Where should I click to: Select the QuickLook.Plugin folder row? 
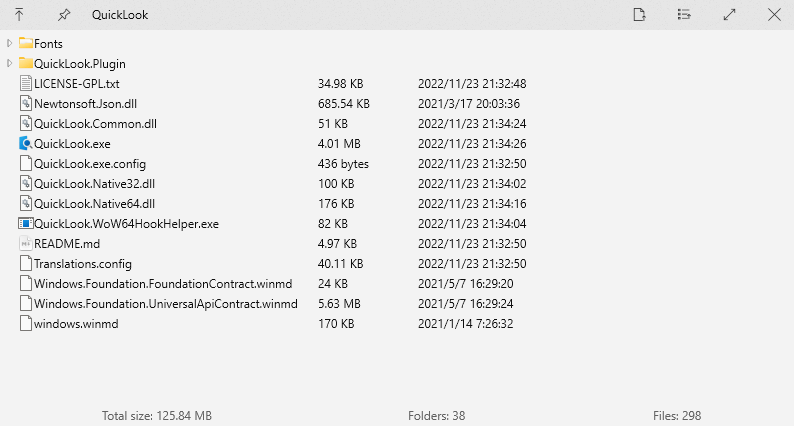coord(397,63)
